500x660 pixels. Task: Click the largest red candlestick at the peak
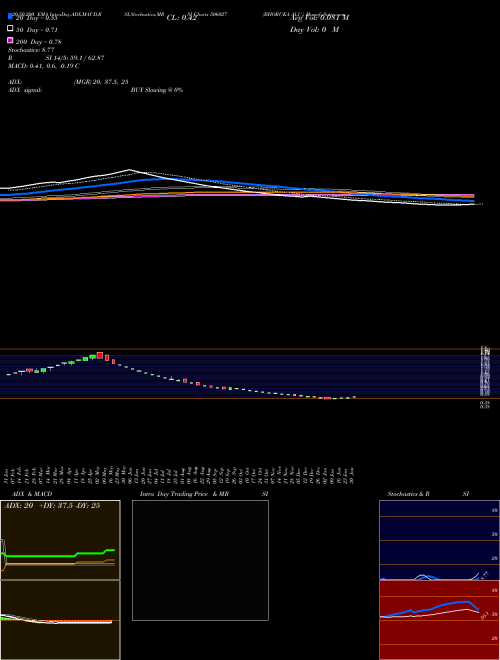point(100,355)
